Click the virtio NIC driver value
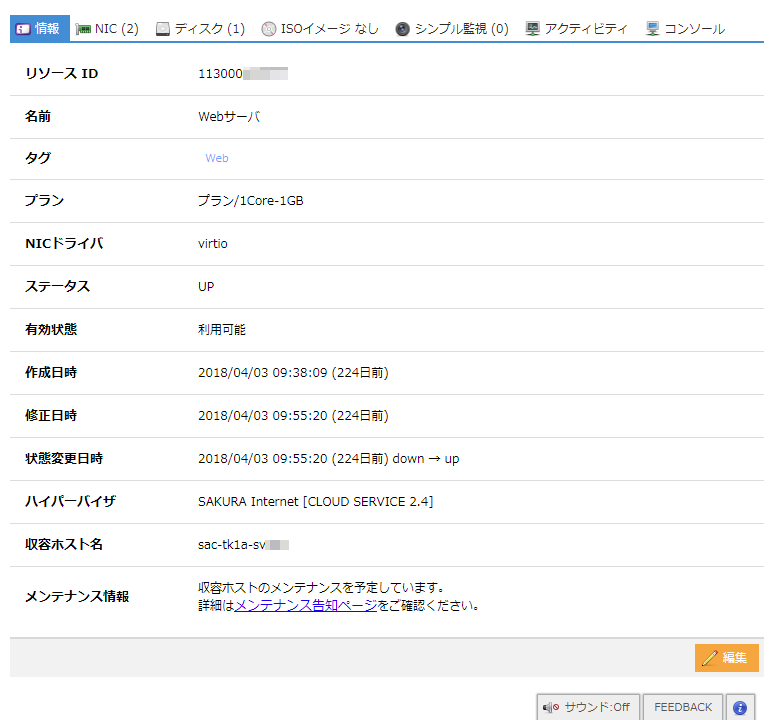Image resolution: width=779 pixels, height=720 pixels. click(x=213, y=244)
